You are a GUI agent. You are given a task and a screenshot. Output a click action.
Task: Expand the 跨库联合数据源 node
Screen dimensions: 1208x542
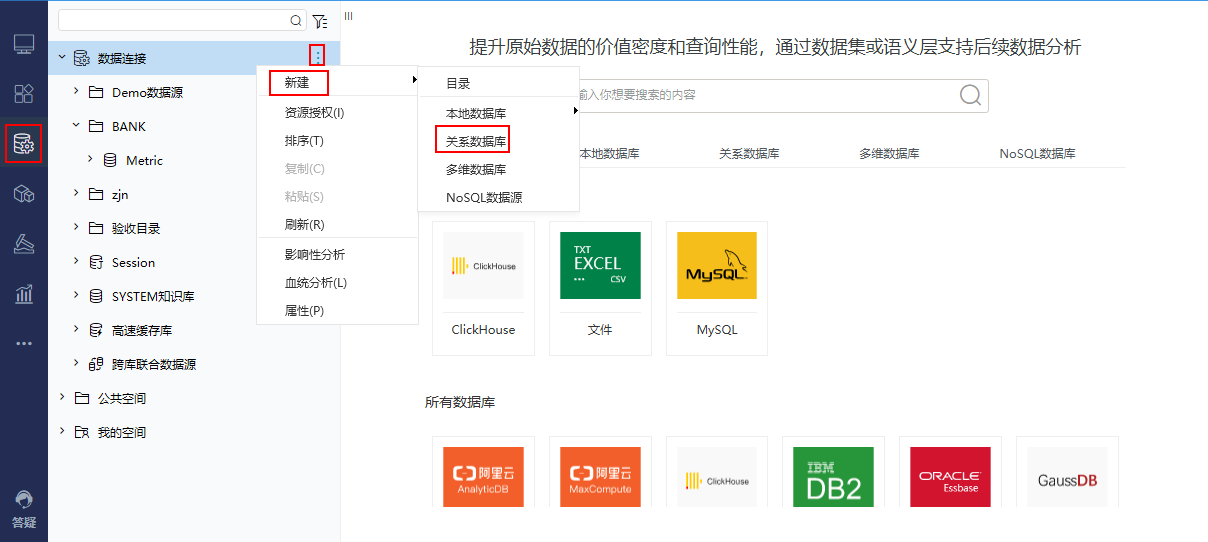coord(76,363)
